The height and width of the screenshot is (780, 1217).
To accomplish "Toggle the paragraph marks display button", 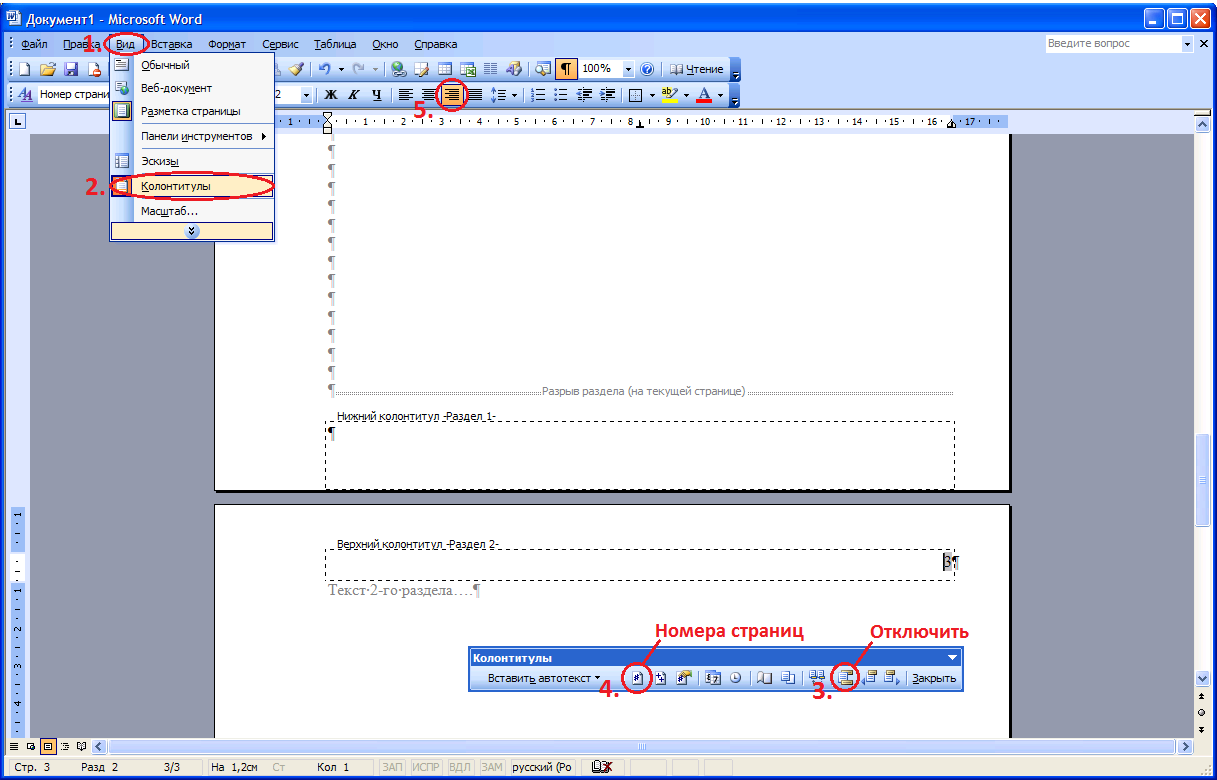I will point(566,70).
